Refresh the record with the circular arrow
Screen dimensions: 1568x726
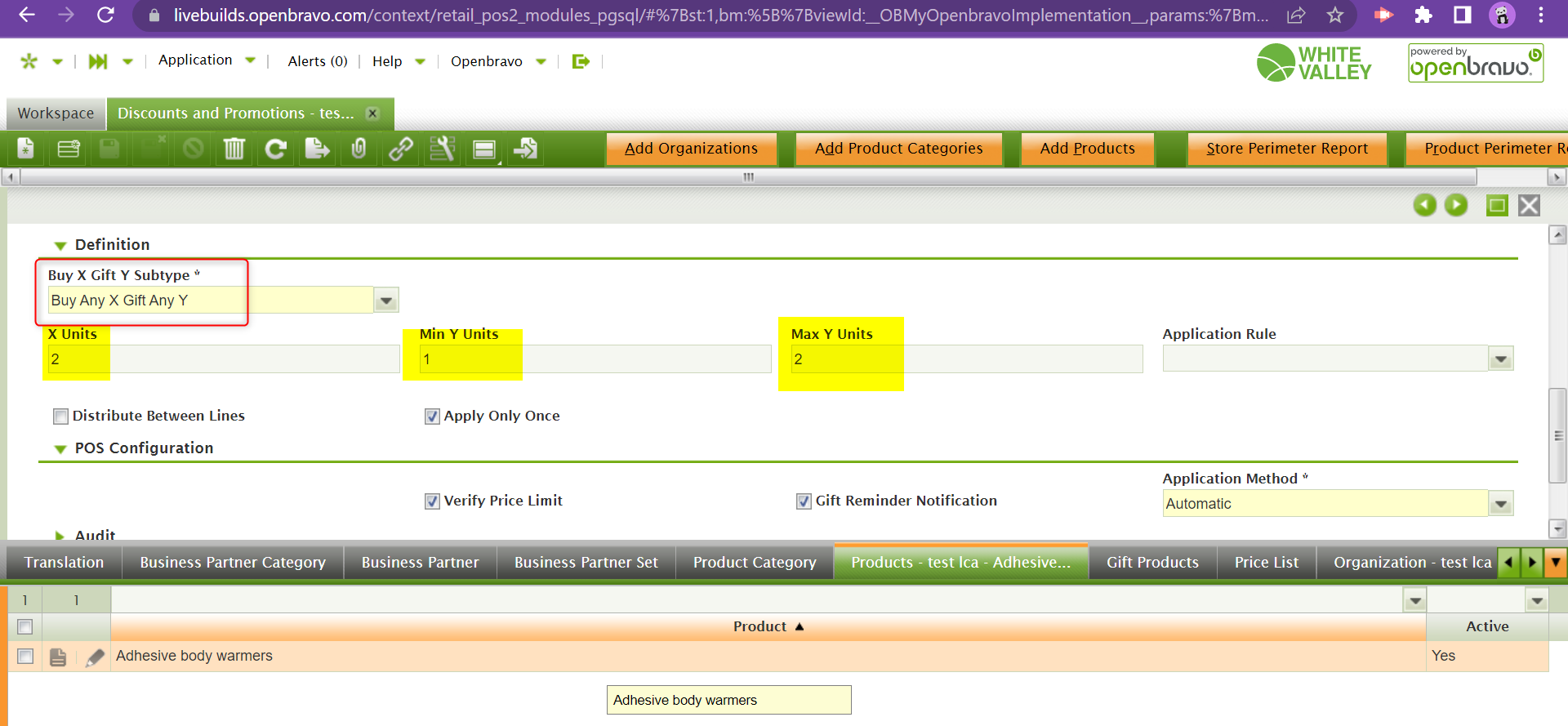(276, 149)
